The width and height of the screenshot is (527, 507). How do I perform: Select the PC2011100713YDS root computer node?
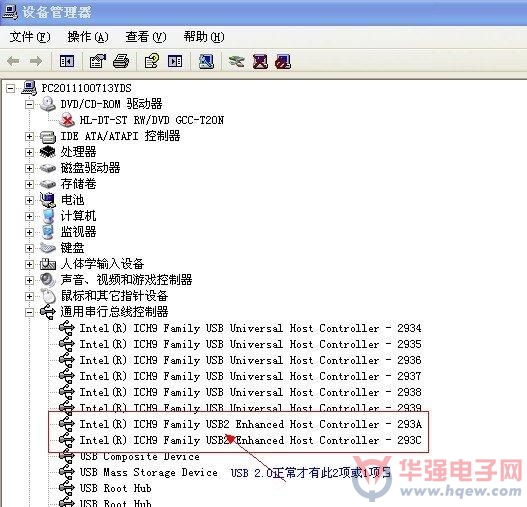pyautogui.click(x=86, y=88)
